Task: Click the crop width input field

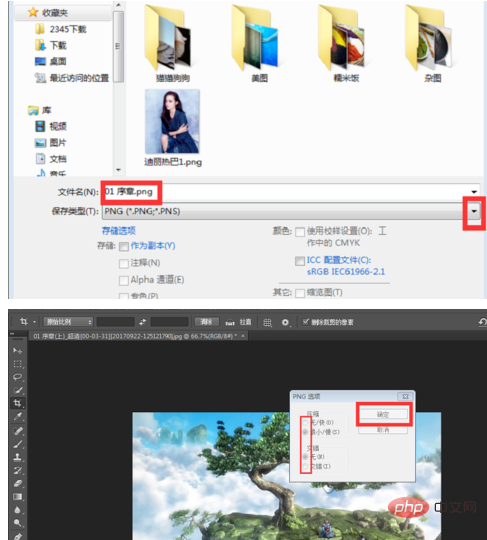Action: click(115, 322)
